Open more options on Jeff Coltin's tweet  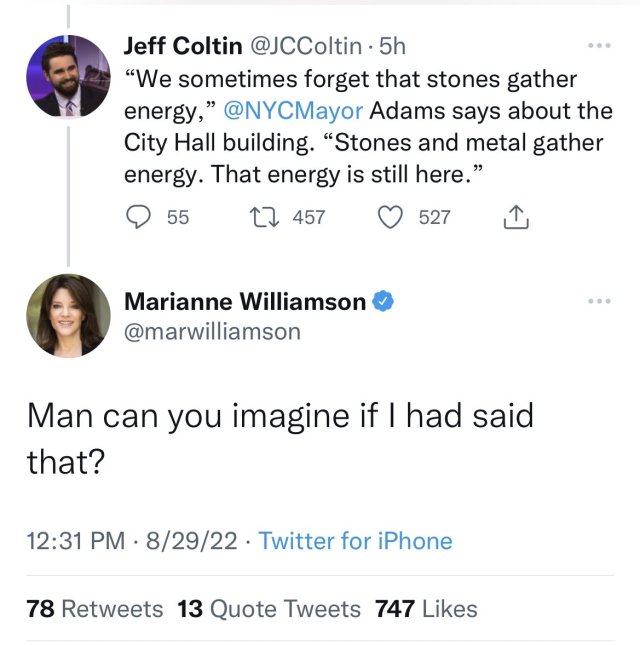click(x=598, y=46)
